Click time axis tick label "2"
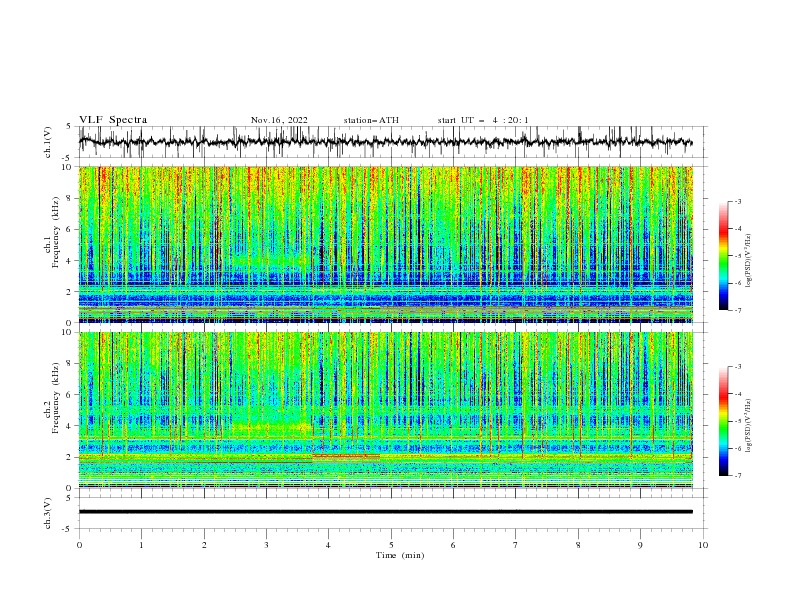 coord(204,545)
